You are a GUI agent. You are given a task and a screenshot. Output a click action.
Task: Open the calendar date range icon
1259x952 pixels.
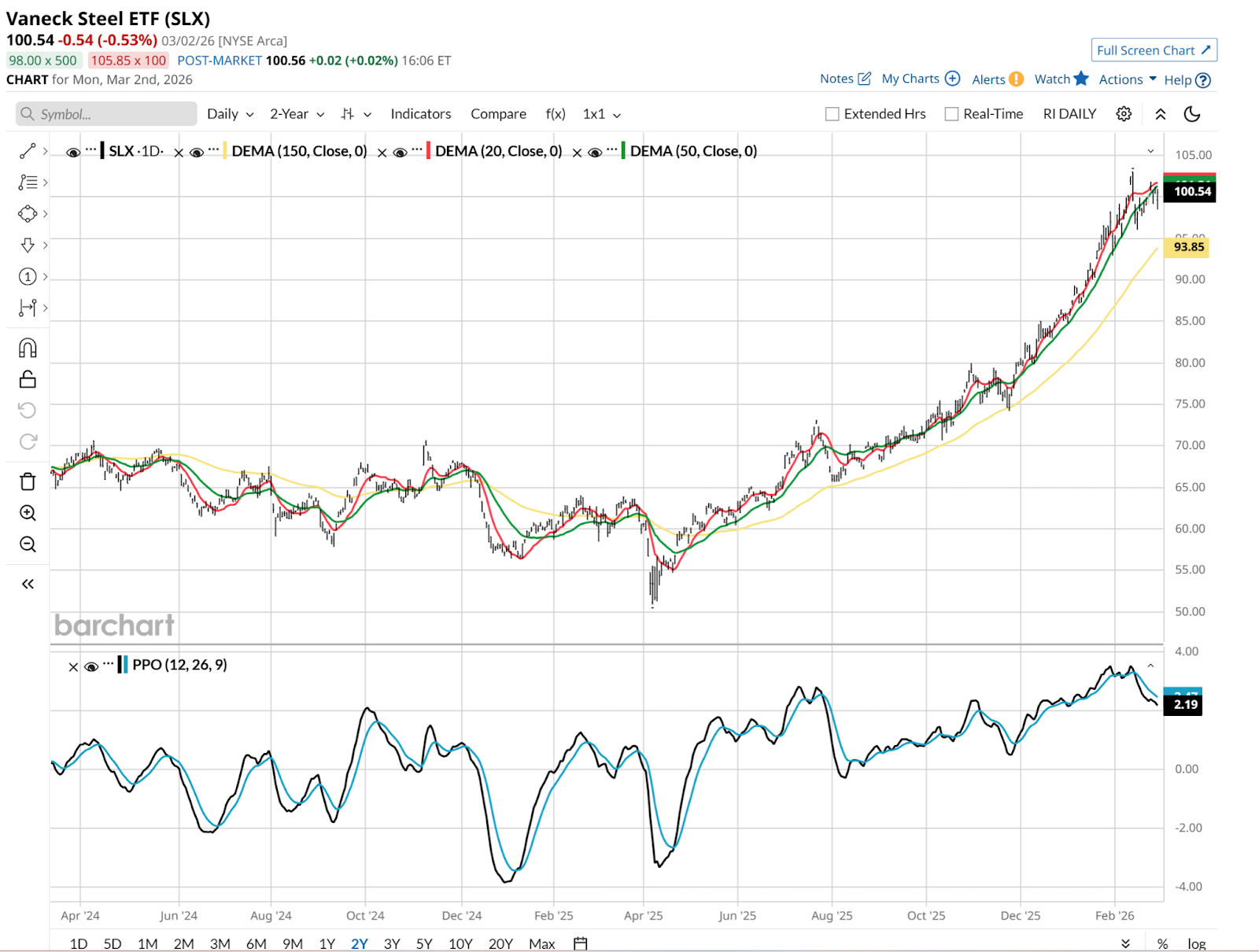[581, 943]
